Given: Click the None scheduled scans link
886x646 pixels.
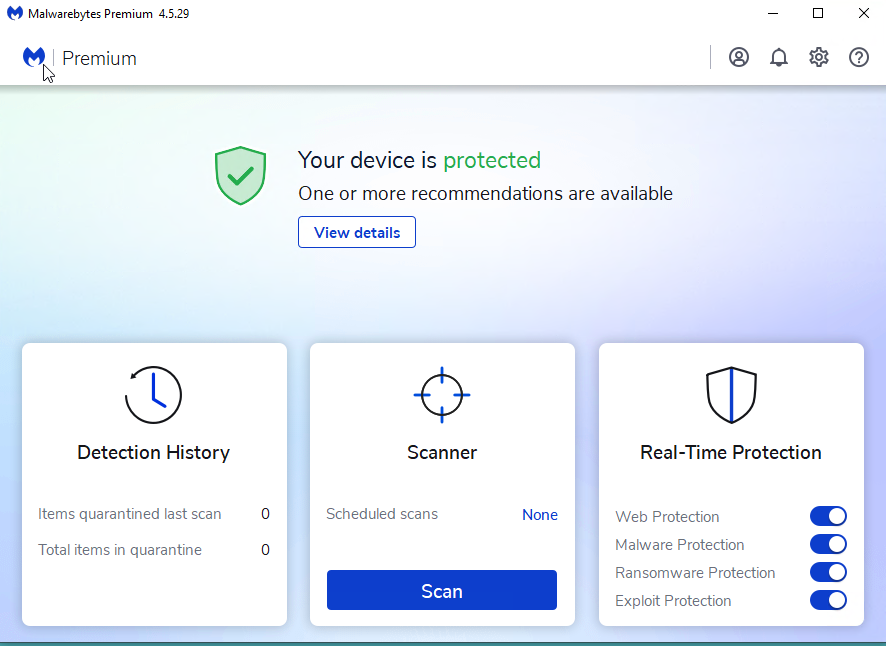Looking at the screenshot, I should click(540, 515).
